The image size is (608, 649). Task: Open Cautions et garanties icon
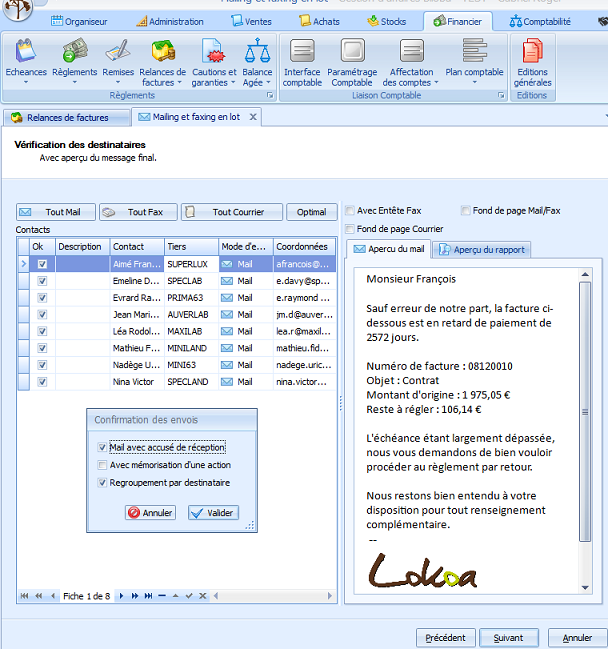(x=214, y=50)
